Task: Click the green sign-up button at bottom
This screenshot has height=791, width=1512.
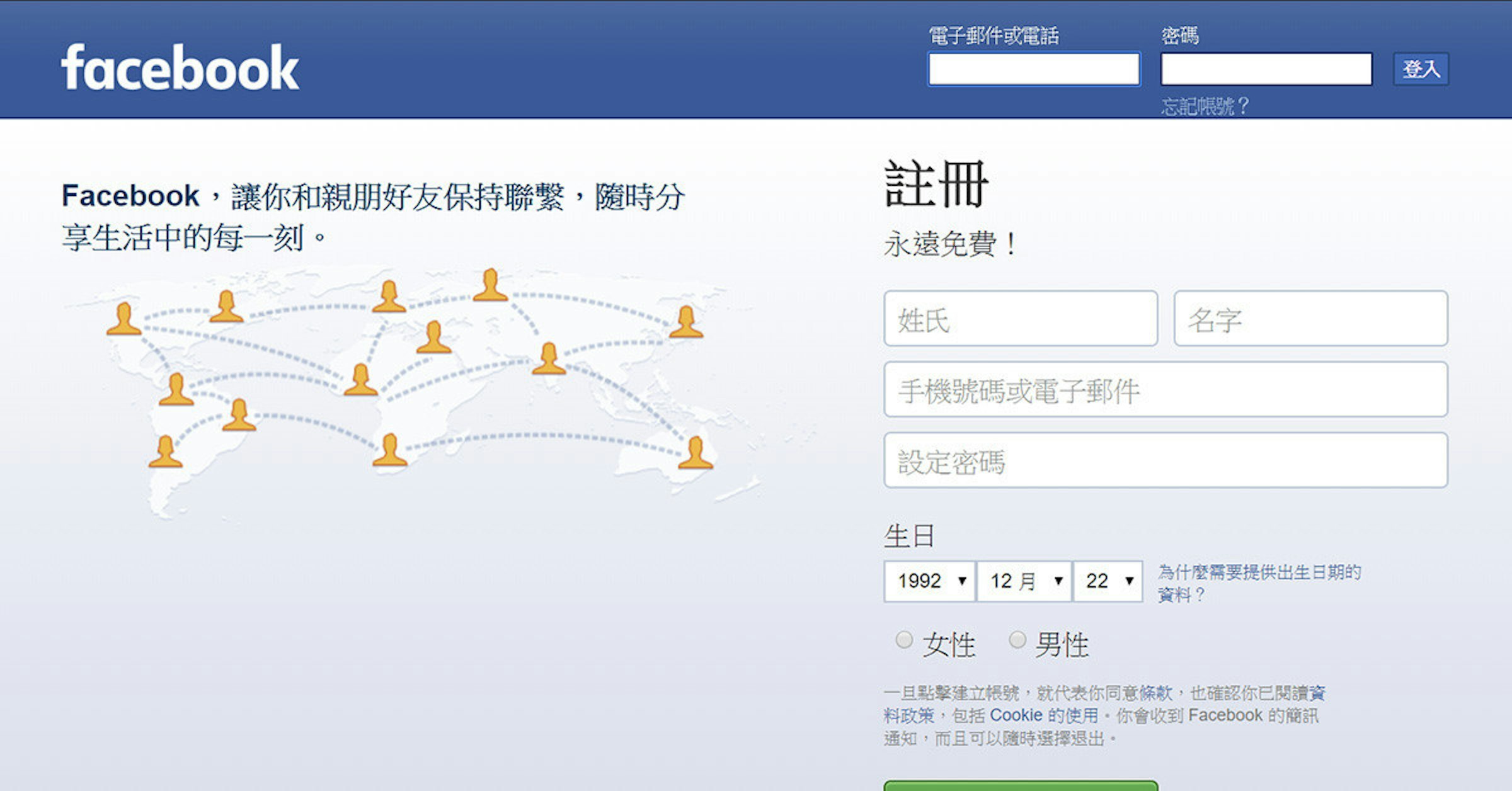Action: [1021, 786]
